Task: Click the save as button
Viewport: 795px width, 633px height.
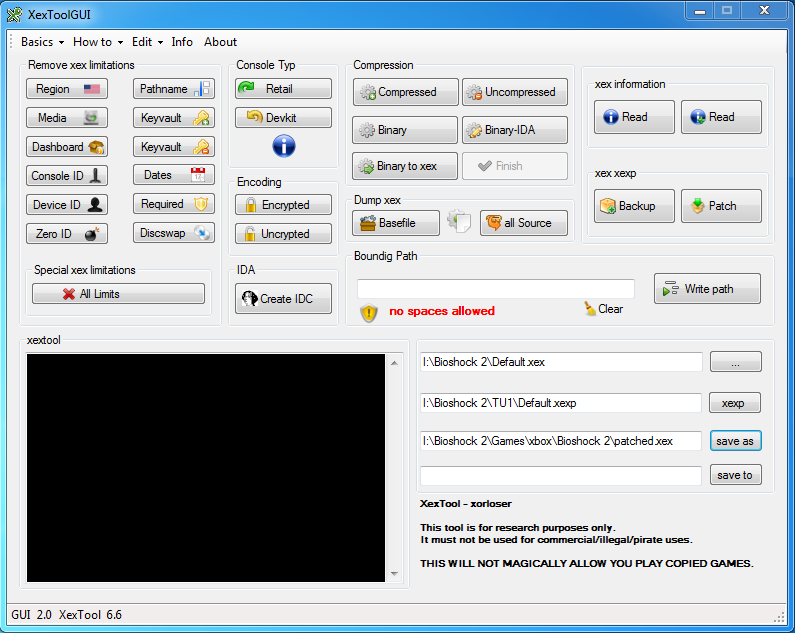Action: pos(735,441)
